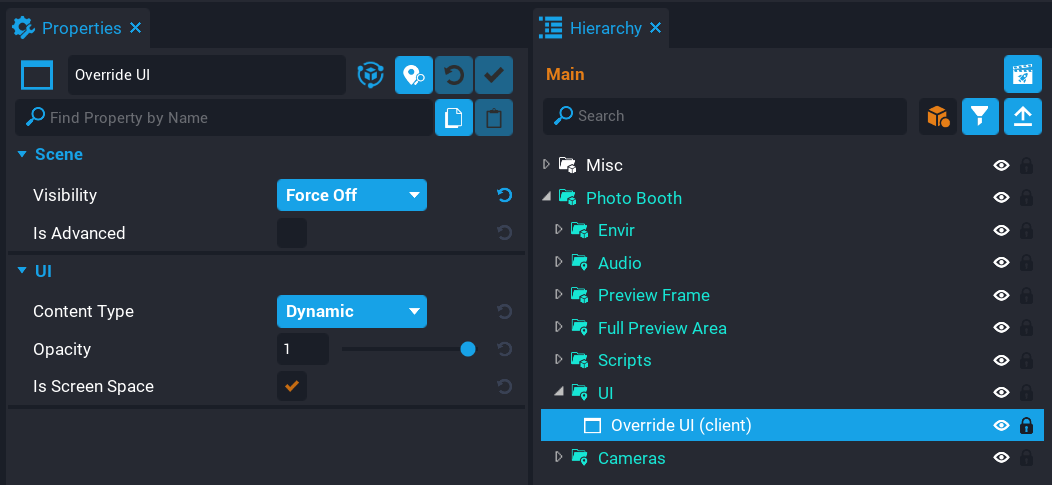Click the orange template cube icon
The height and width of the screenshot is (485, 1052).
click(938, 116)
